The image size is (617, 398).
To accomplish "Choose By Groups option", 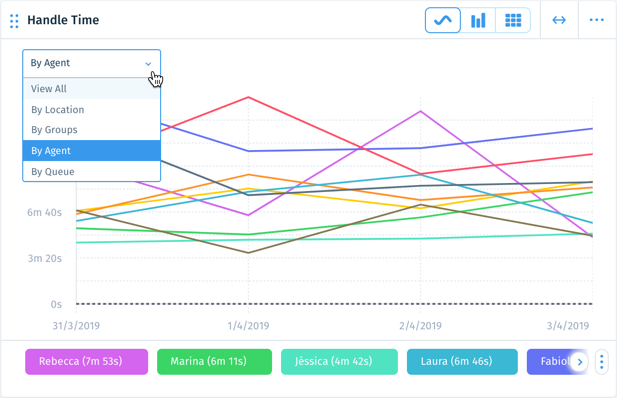I will pyautogui.click(x=92, y=130).
